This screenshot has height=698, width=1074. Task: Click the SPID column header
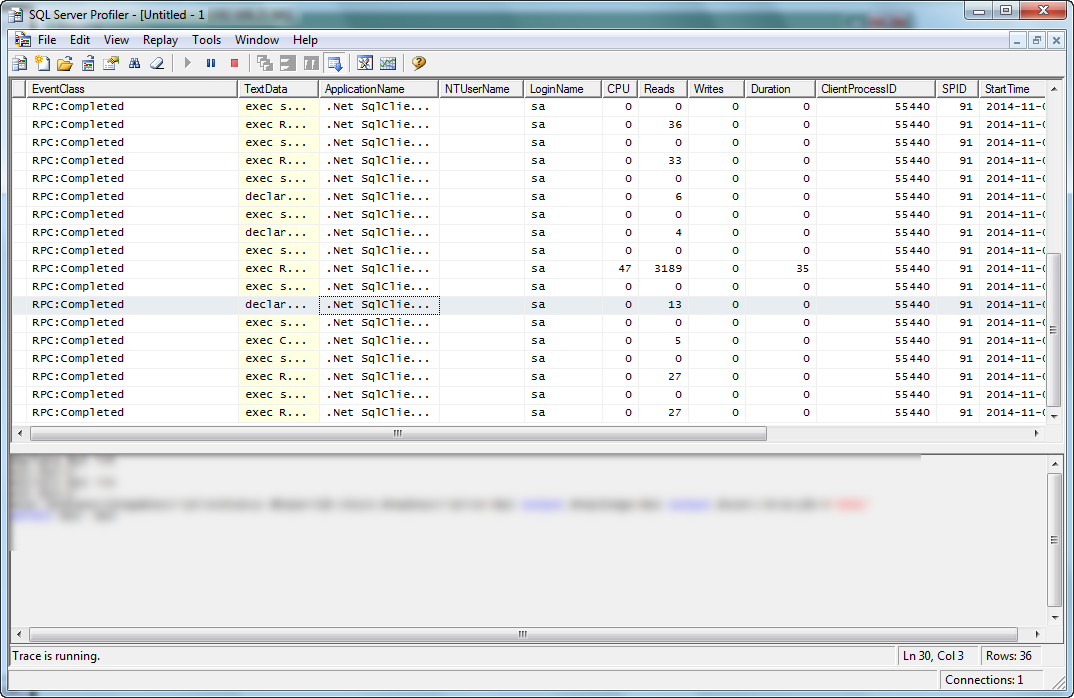(957, 89)
